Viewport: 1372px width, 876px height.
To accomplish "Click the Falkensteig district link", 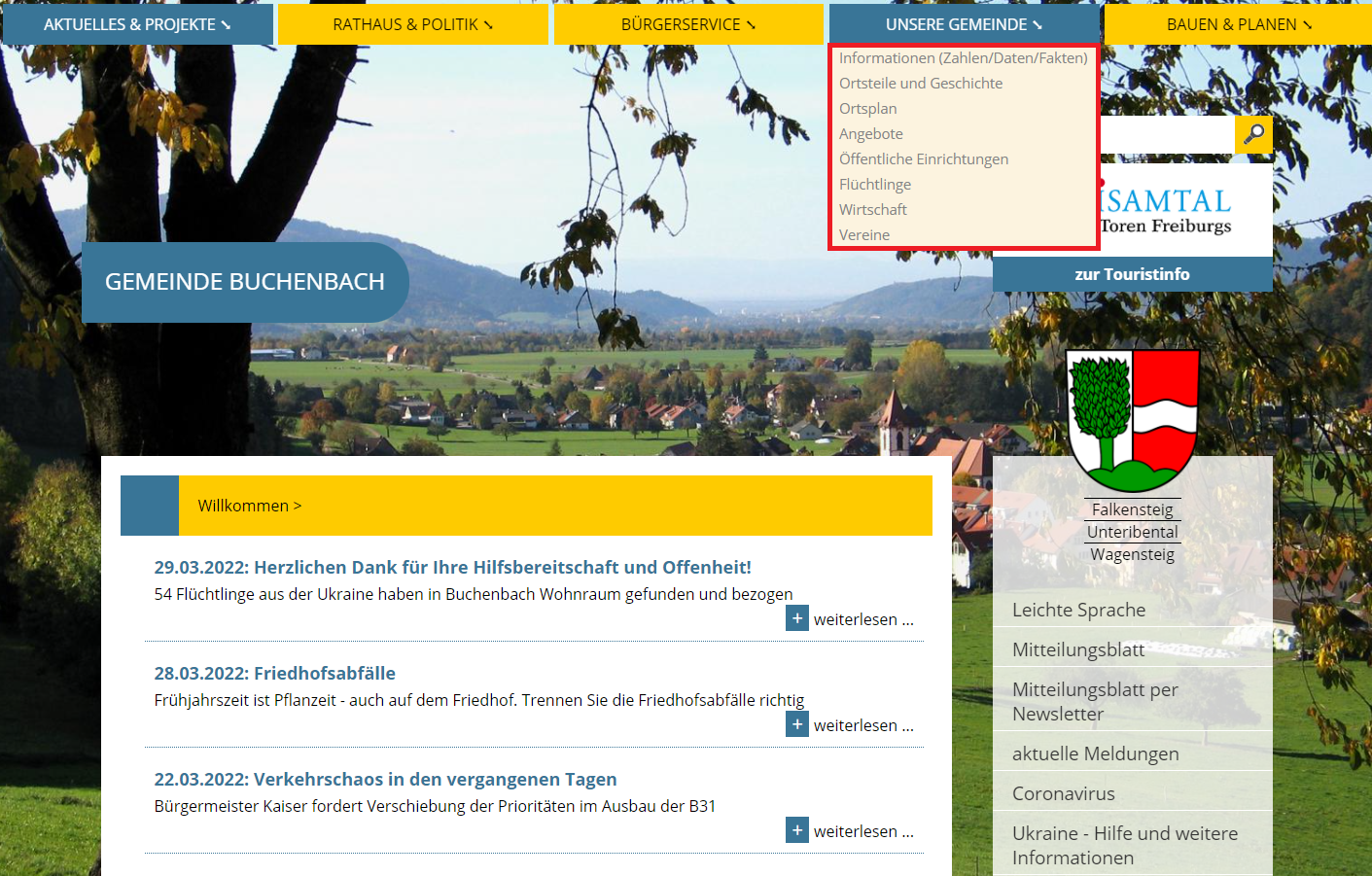I will point(1132,509).
